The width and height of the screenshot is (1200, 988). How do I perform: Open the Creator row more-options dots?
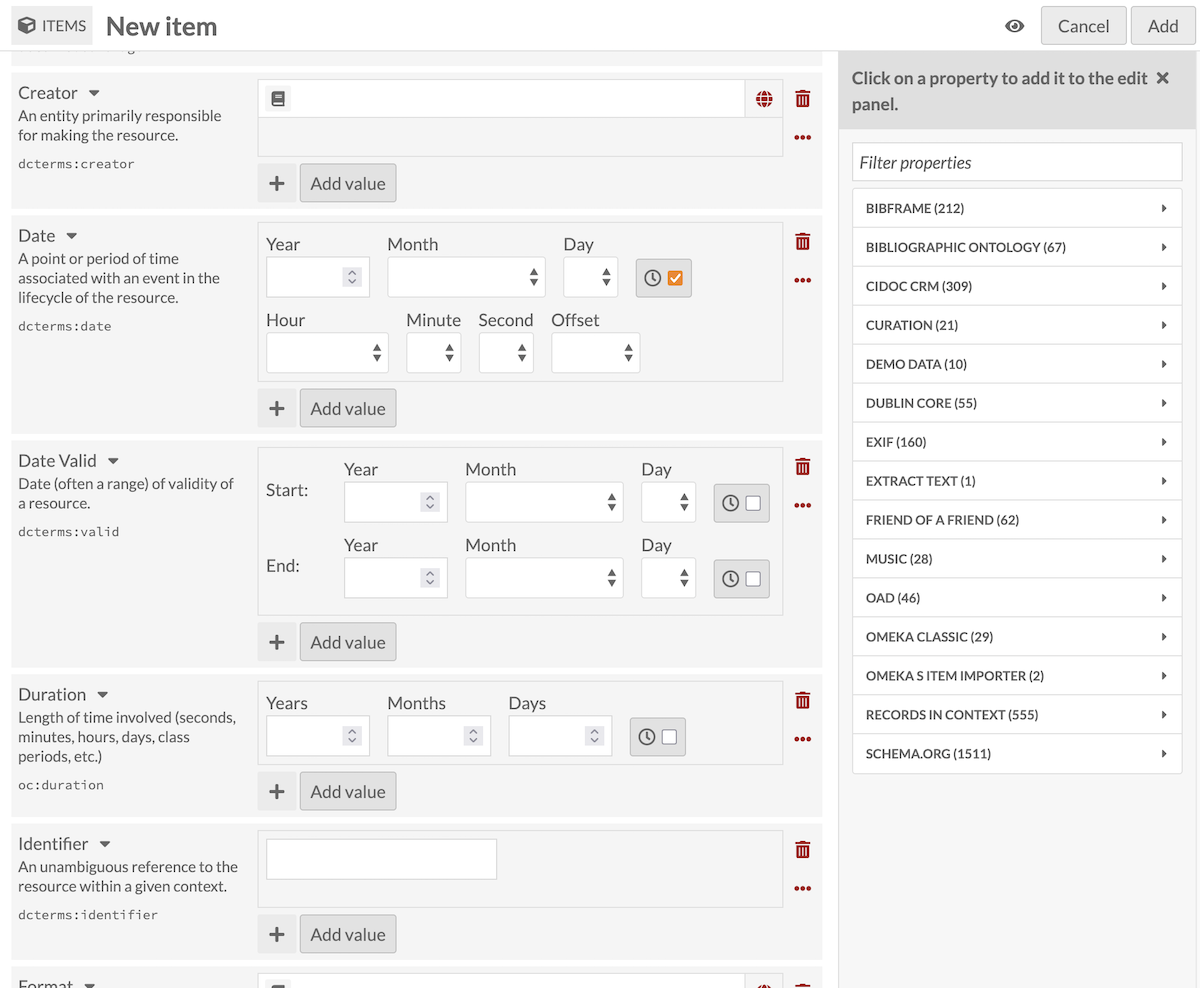pos(802,138)
